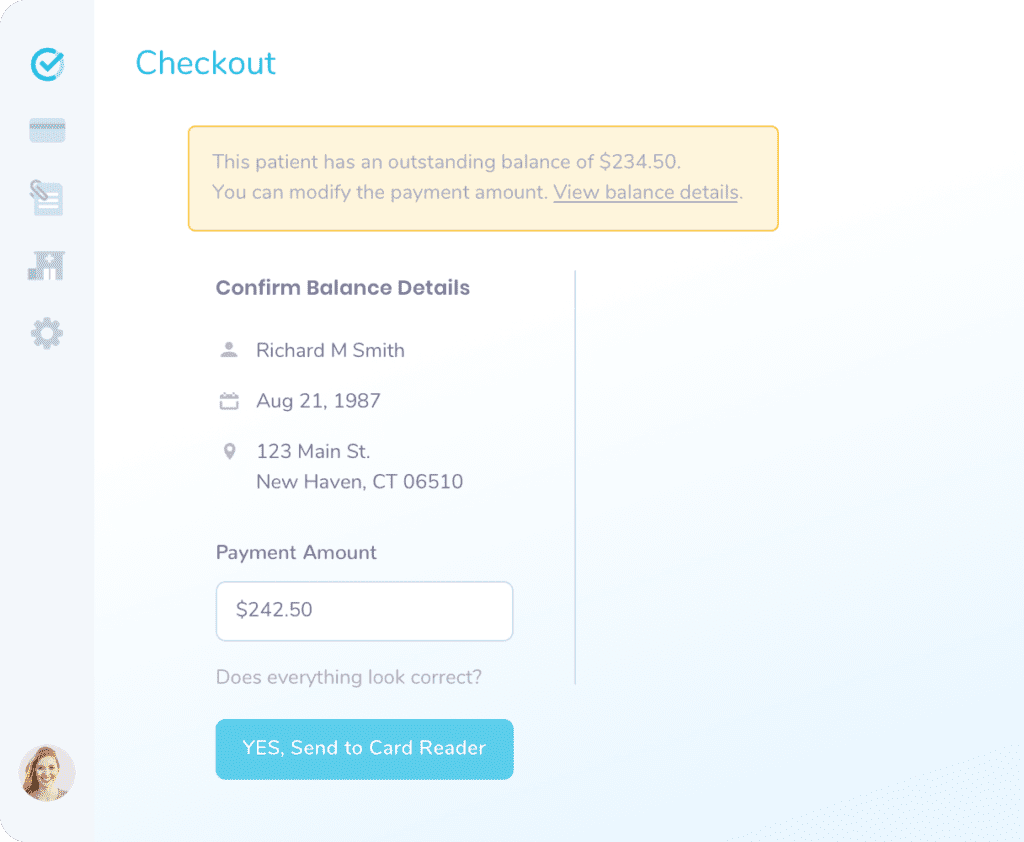Click the Confirm Balance Details heading

point(342,287)
